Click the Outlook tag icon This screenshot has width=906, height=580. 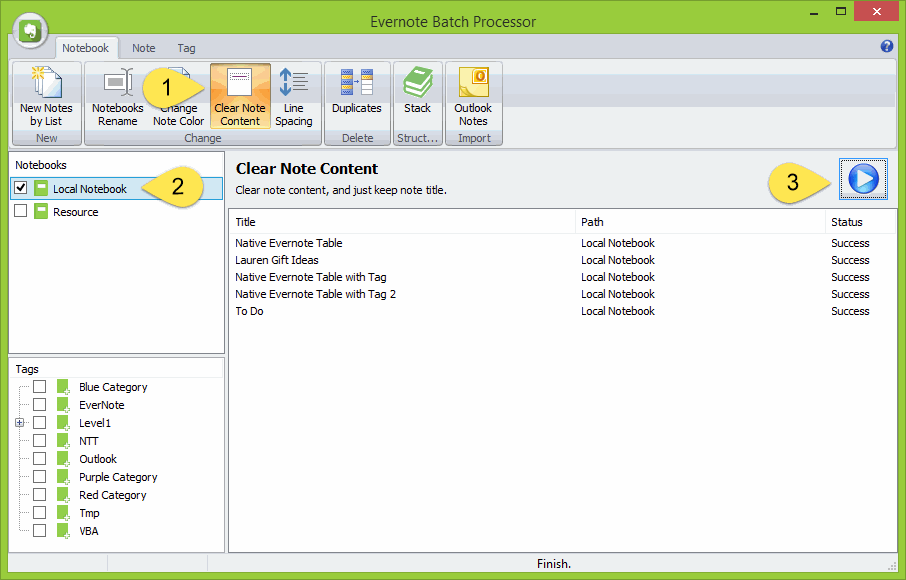(63, 459)
